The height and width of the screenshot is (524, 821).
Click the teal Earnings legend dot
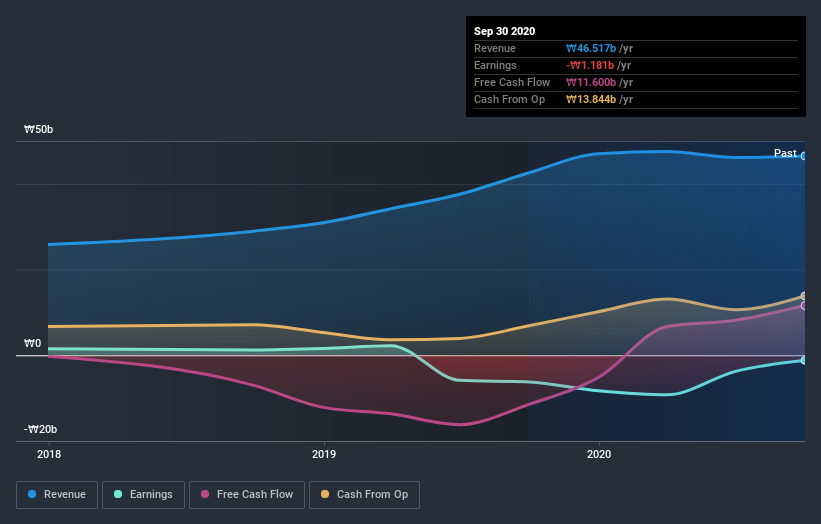118,494
